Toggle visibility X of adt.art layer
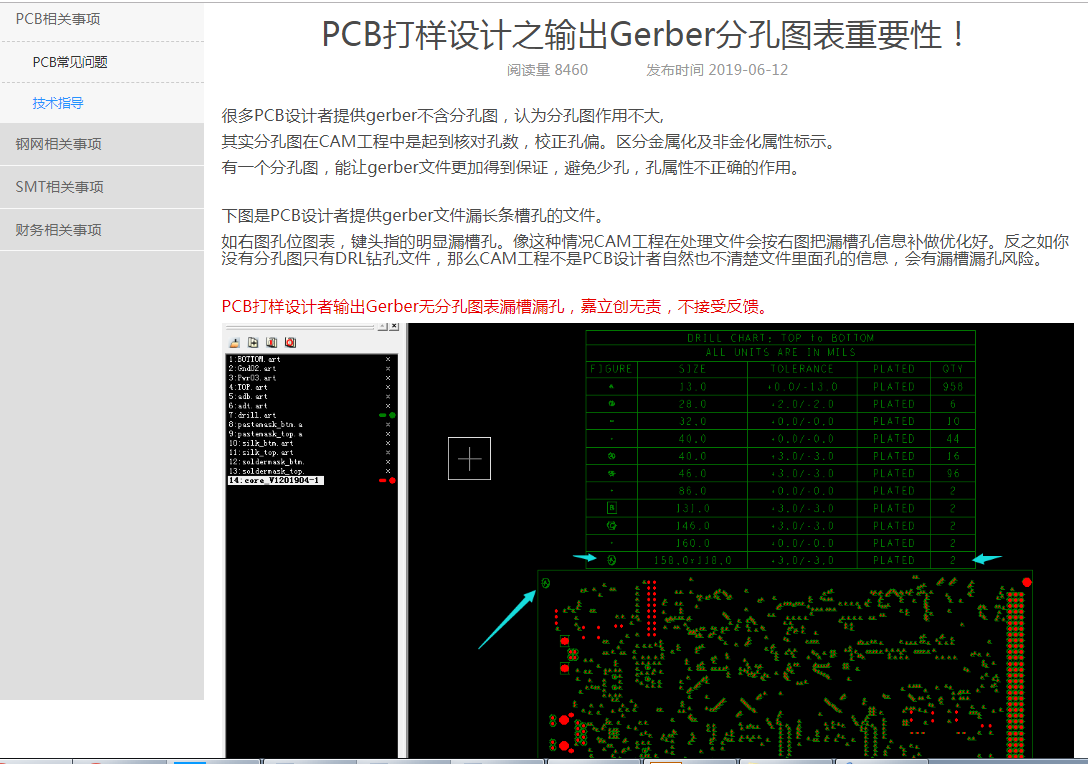The height and width of the screenshot is (764, 1088). 388,406
